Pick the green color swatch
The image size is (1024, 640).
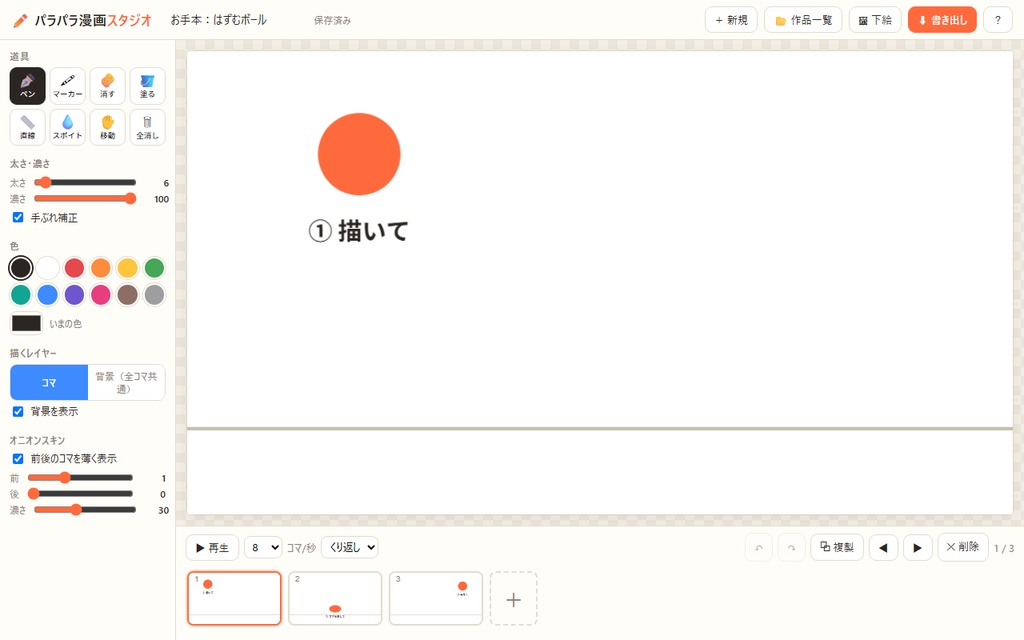[154, 268]
